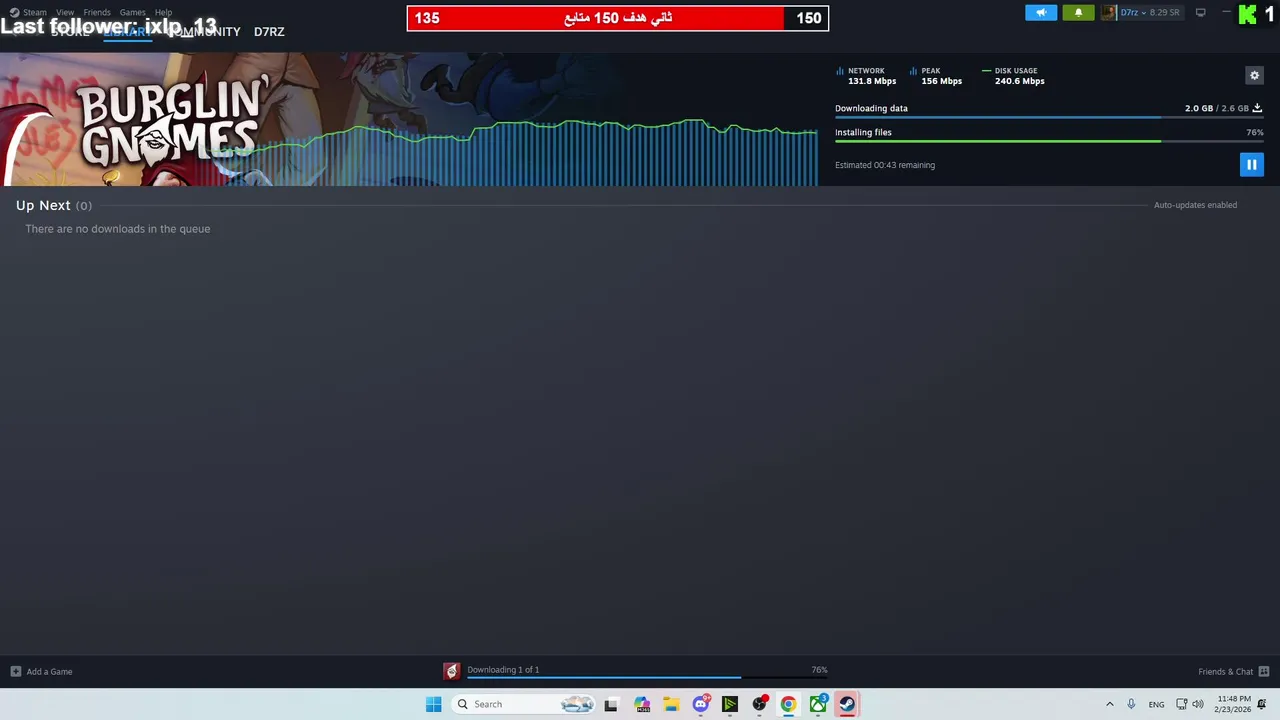Click the megaphone announcements button
Image resolution: width=1280 pixels, height=720 pixels.
coord(1041,13)
